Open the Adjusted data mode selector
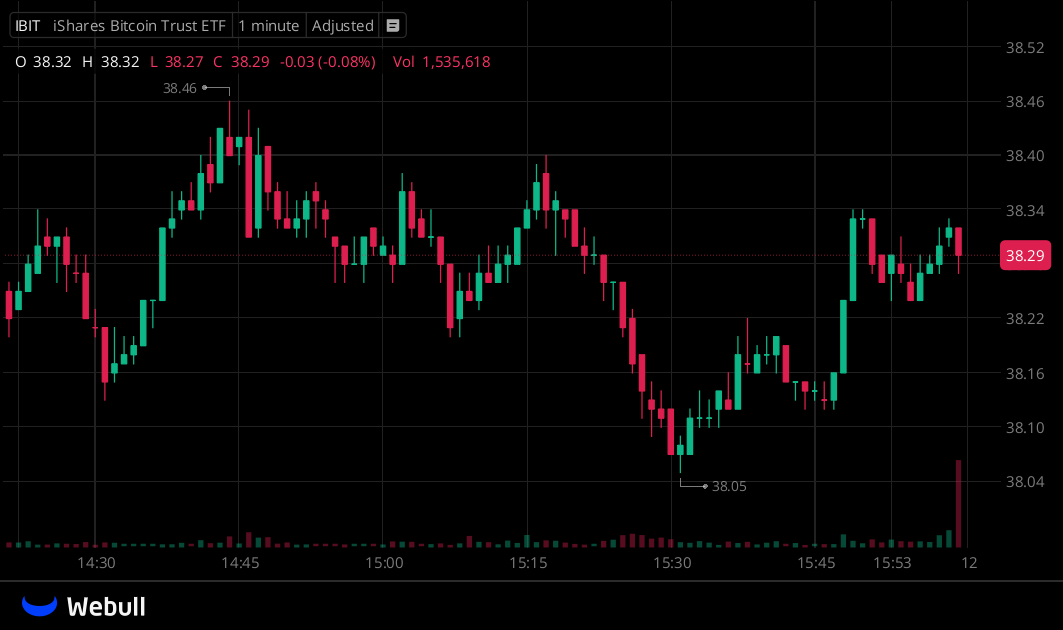The image size is (1063, 630). 342,25
